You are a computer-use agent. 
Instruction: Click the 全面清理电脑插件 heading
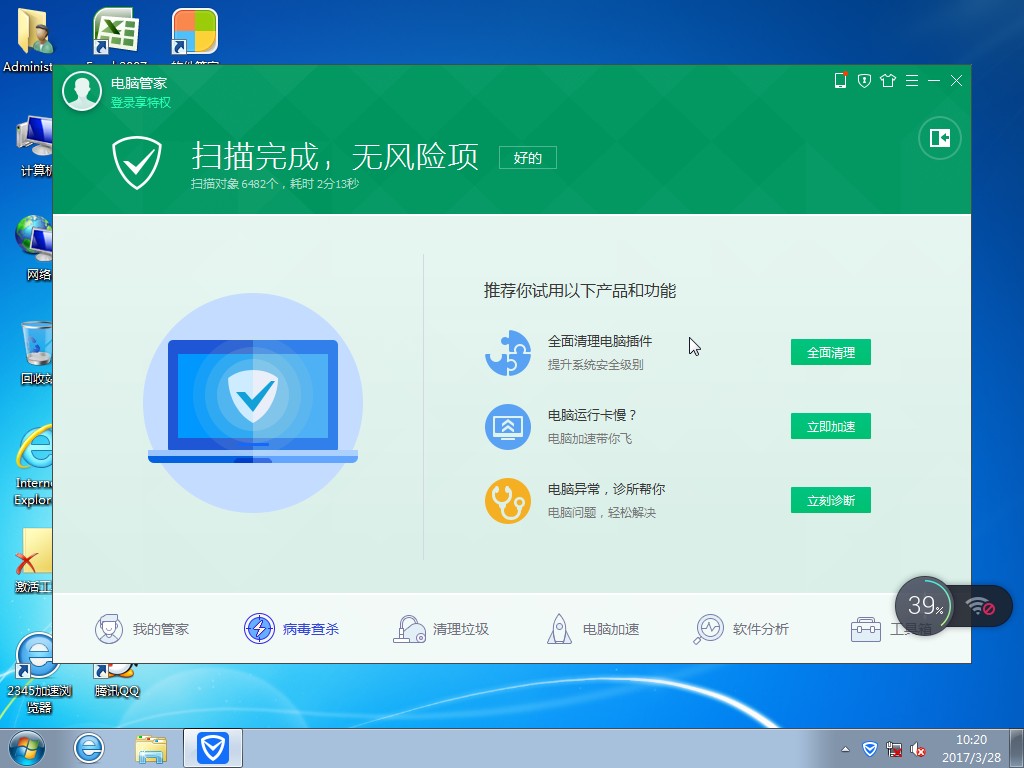pyautogui.click(x=600, y=341)
